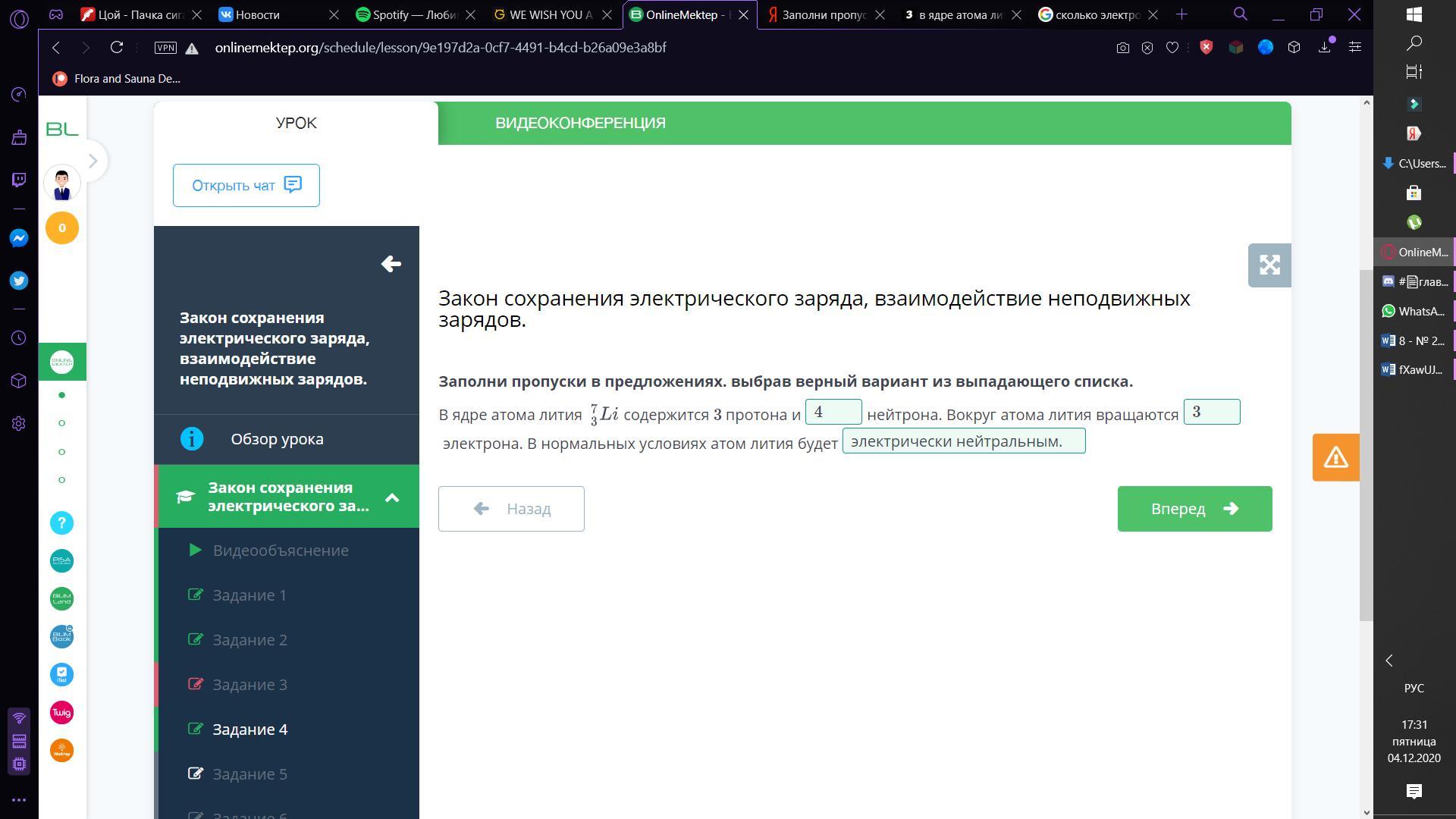Click the heart bookmark icon in address bar
This screenshot has height=819, width=1456.
tap(1172, 48)
